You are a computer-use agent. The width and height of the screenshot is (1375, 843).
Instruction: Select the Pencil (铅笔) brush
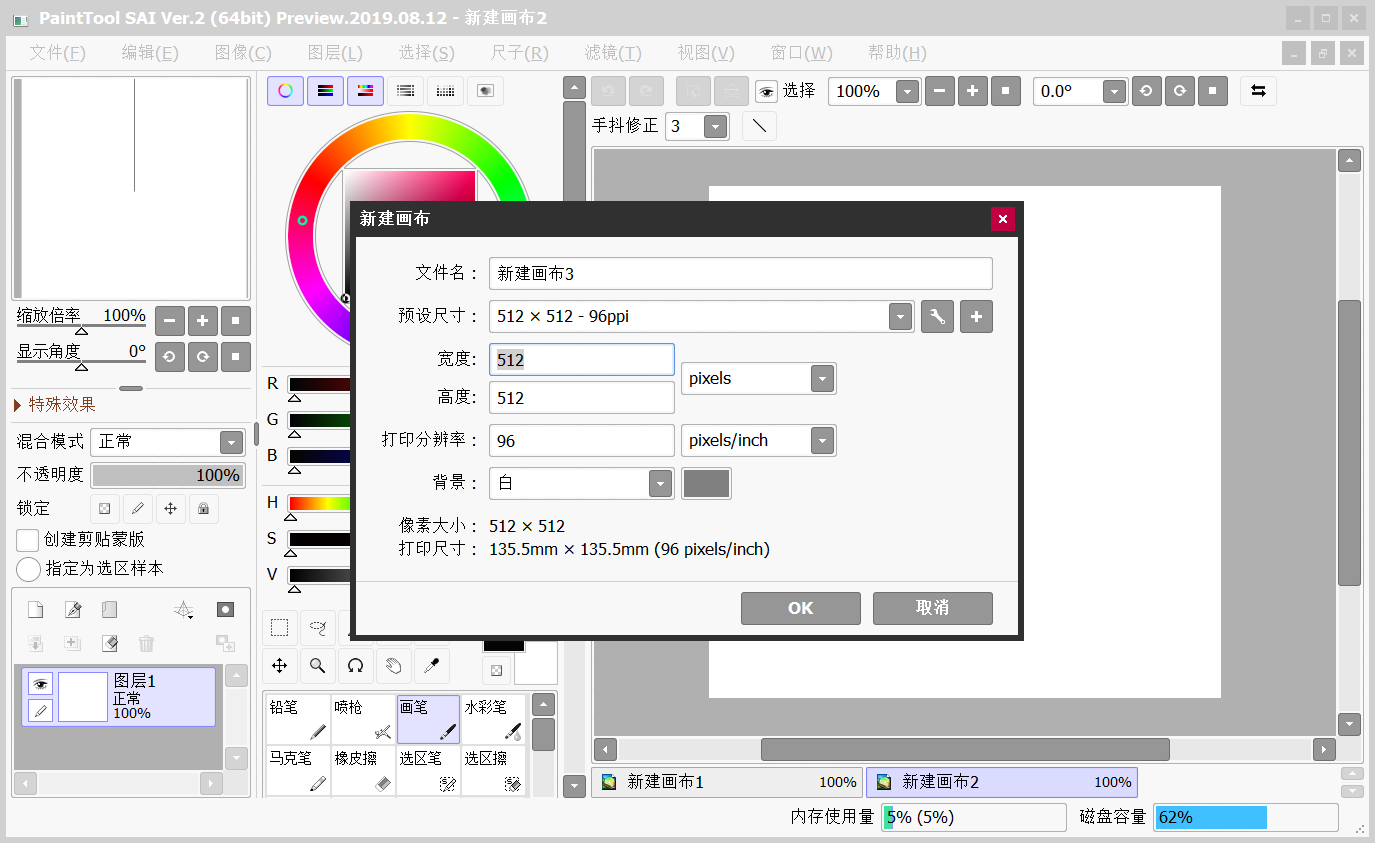tap(298, 720)
